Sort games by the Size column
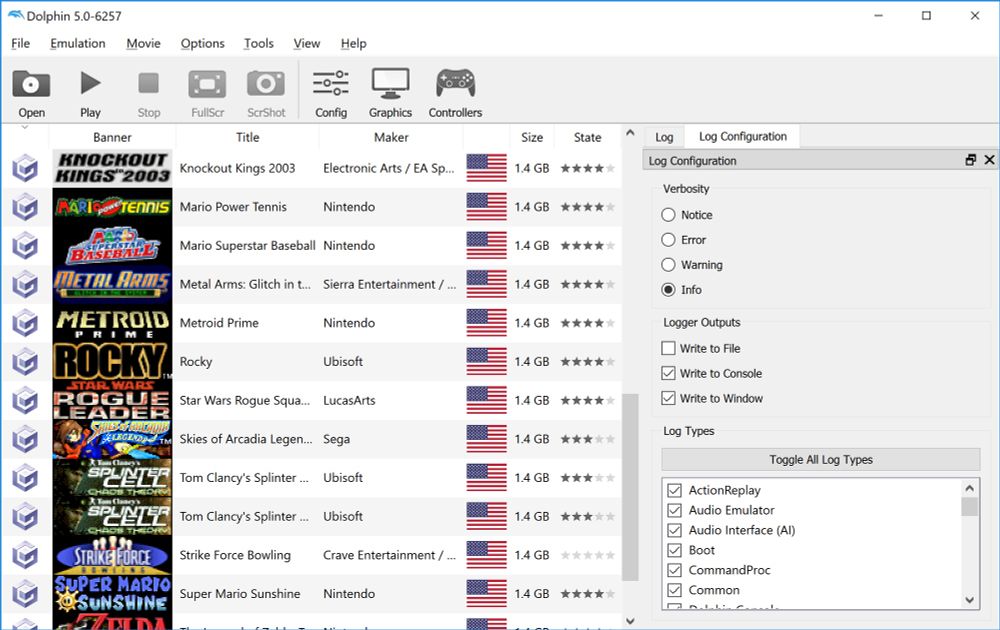1000x630 pixels. click(x=531, y=136)
